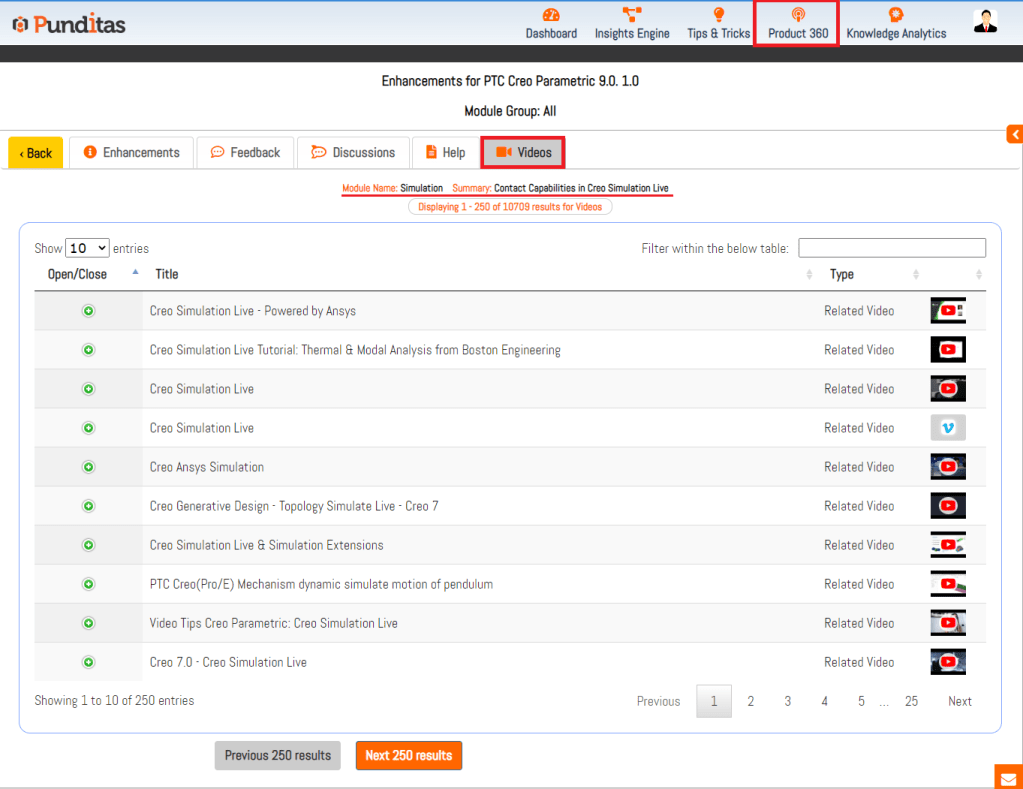Open the Dashboard gauge icon

tap(551, 15)
